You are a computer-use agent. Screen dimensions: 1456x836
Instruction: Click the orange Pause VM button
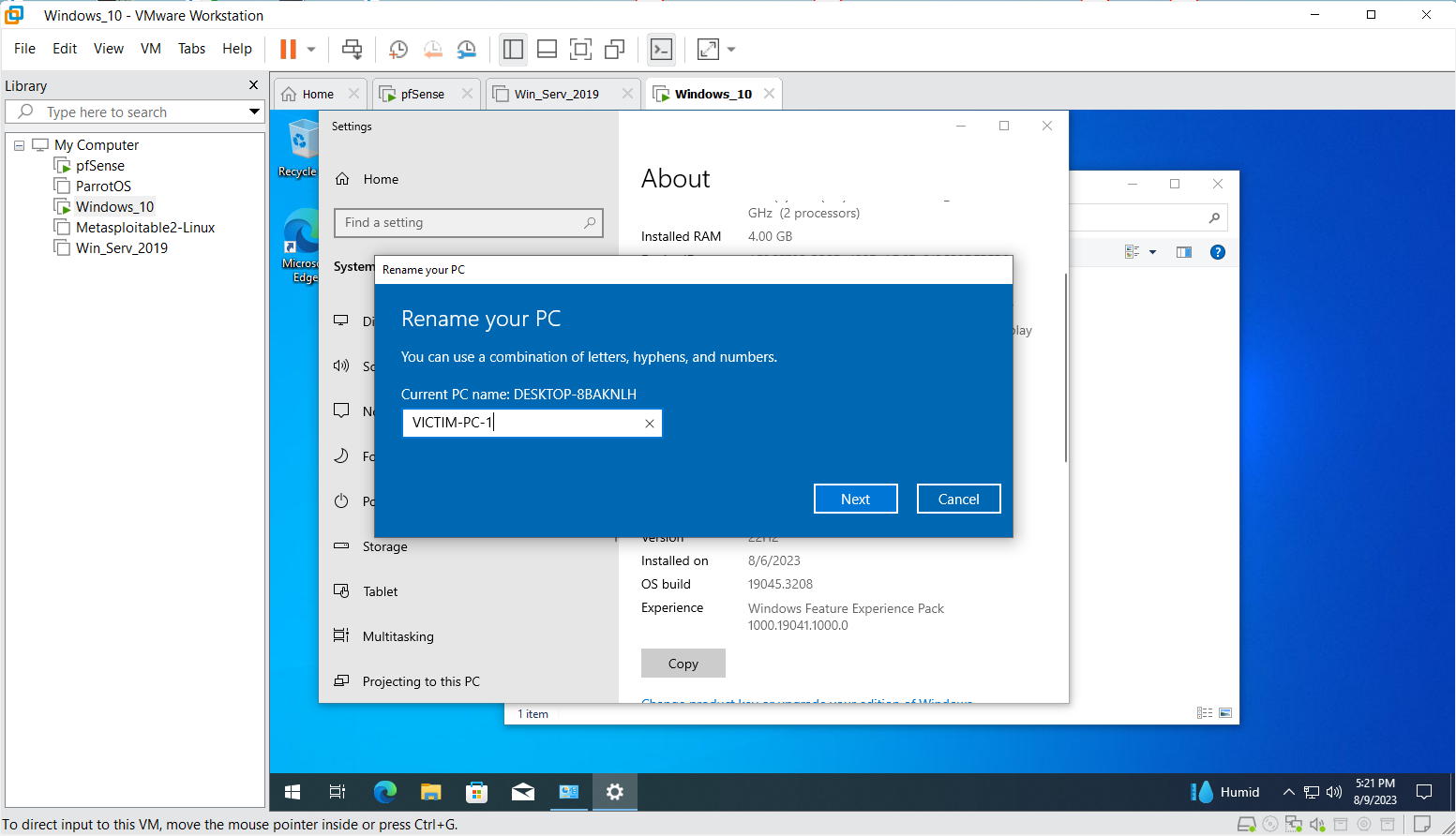coord(289,49)
